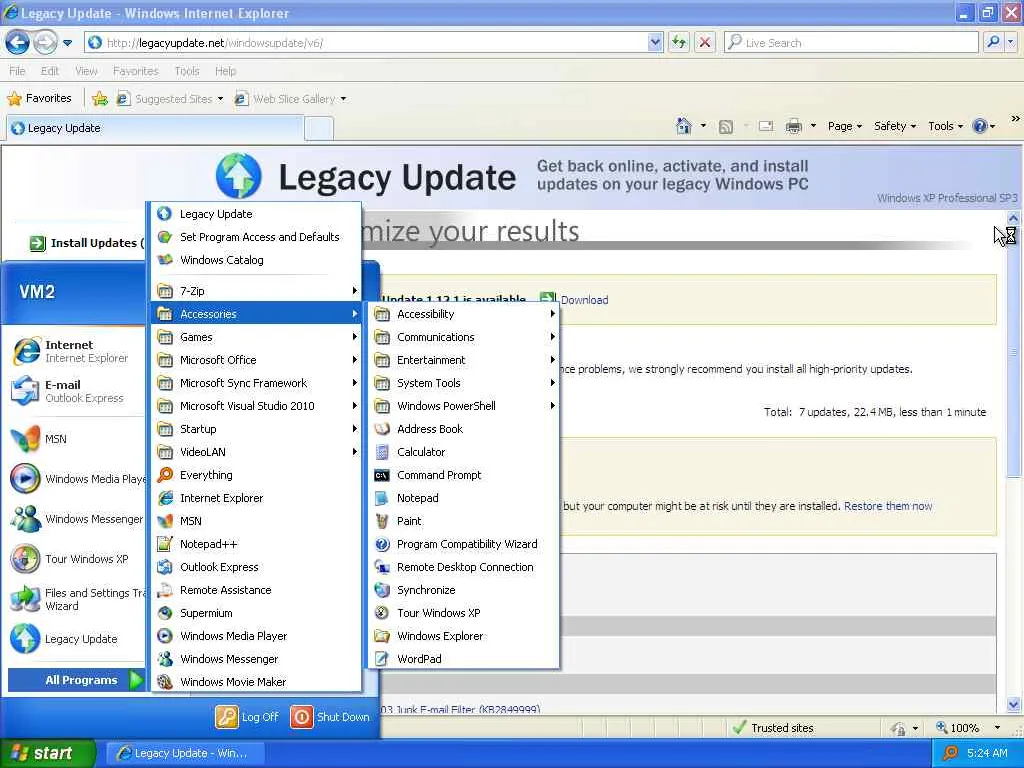This screenshot has width=1024, height=768.
Task: Click the IE Home toolbar icon
Action: 684,126
